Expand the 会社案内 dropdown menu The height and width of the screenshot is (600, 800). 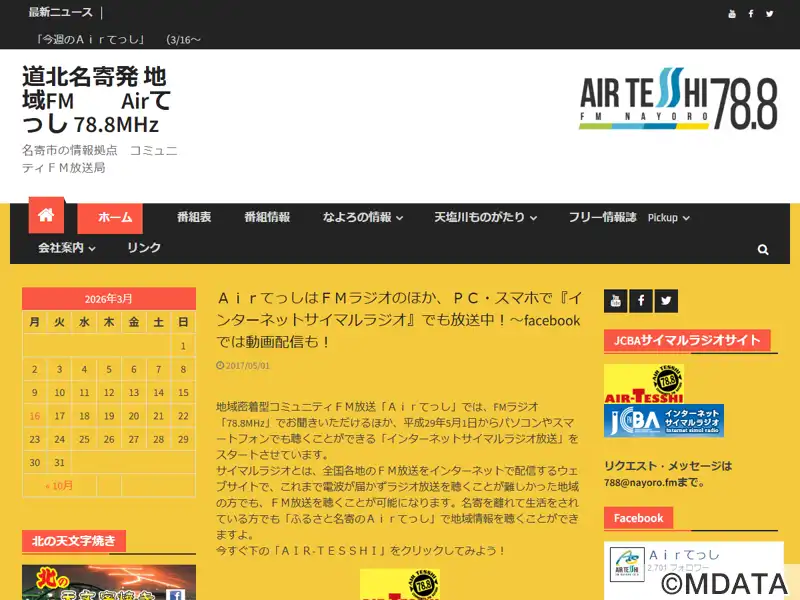[67, 248]
